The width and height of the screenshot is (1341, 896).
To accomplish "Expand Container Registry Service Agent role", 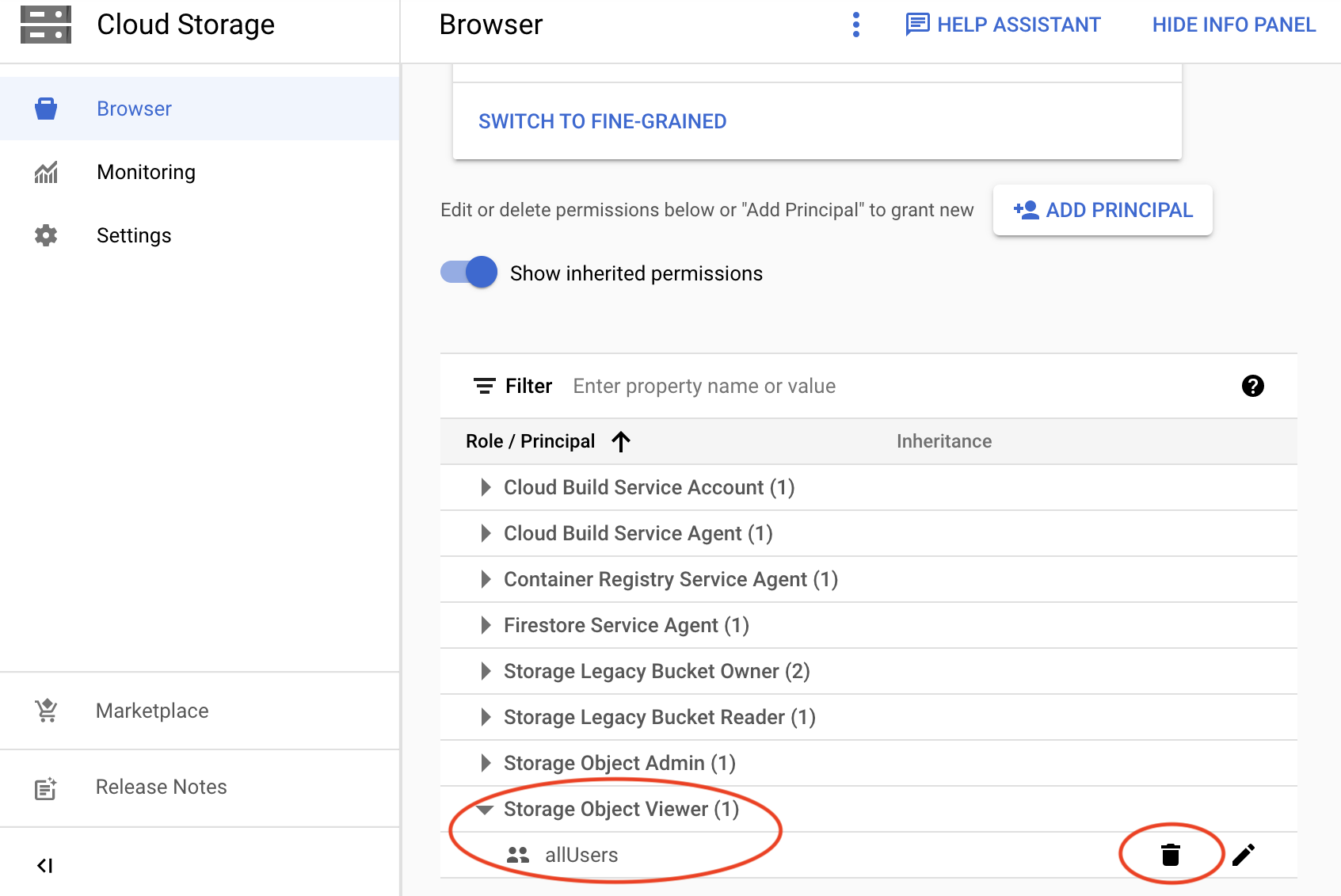I will point(486,579).
